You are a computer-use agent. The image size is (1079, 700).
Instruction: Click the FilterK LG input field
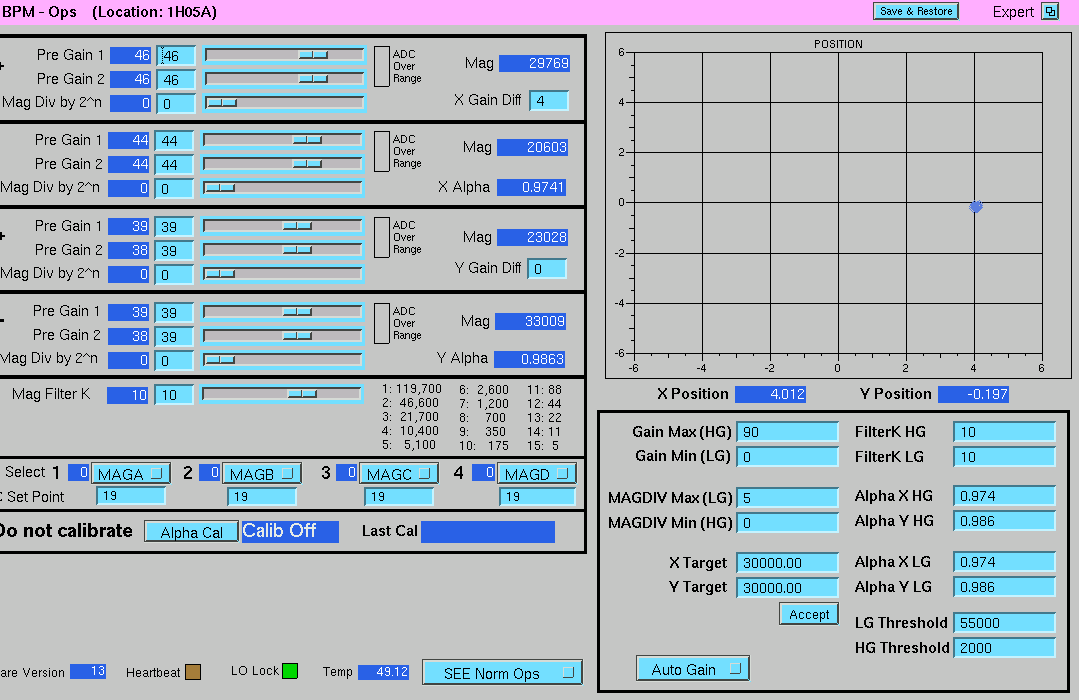tap(1004, 456)
